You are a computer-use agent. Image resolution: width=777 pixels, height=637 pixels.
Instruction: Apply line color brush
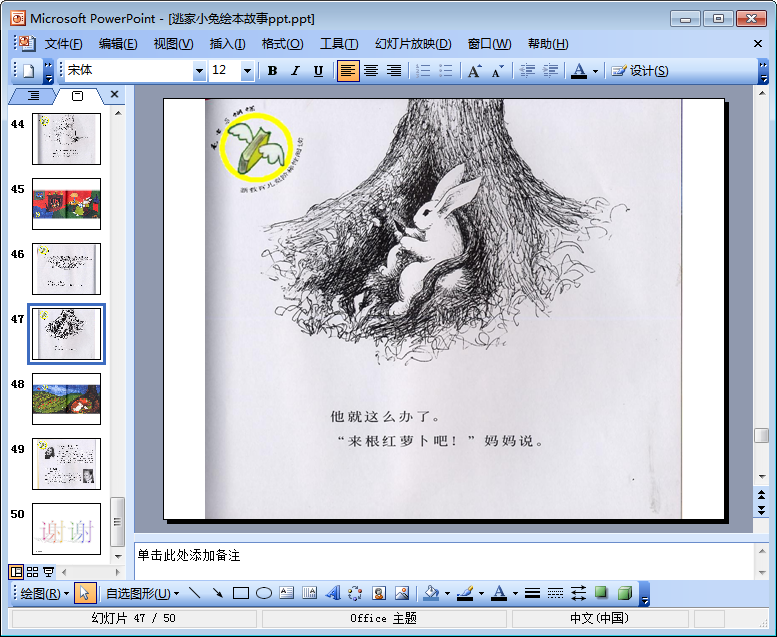coord(465,593)
